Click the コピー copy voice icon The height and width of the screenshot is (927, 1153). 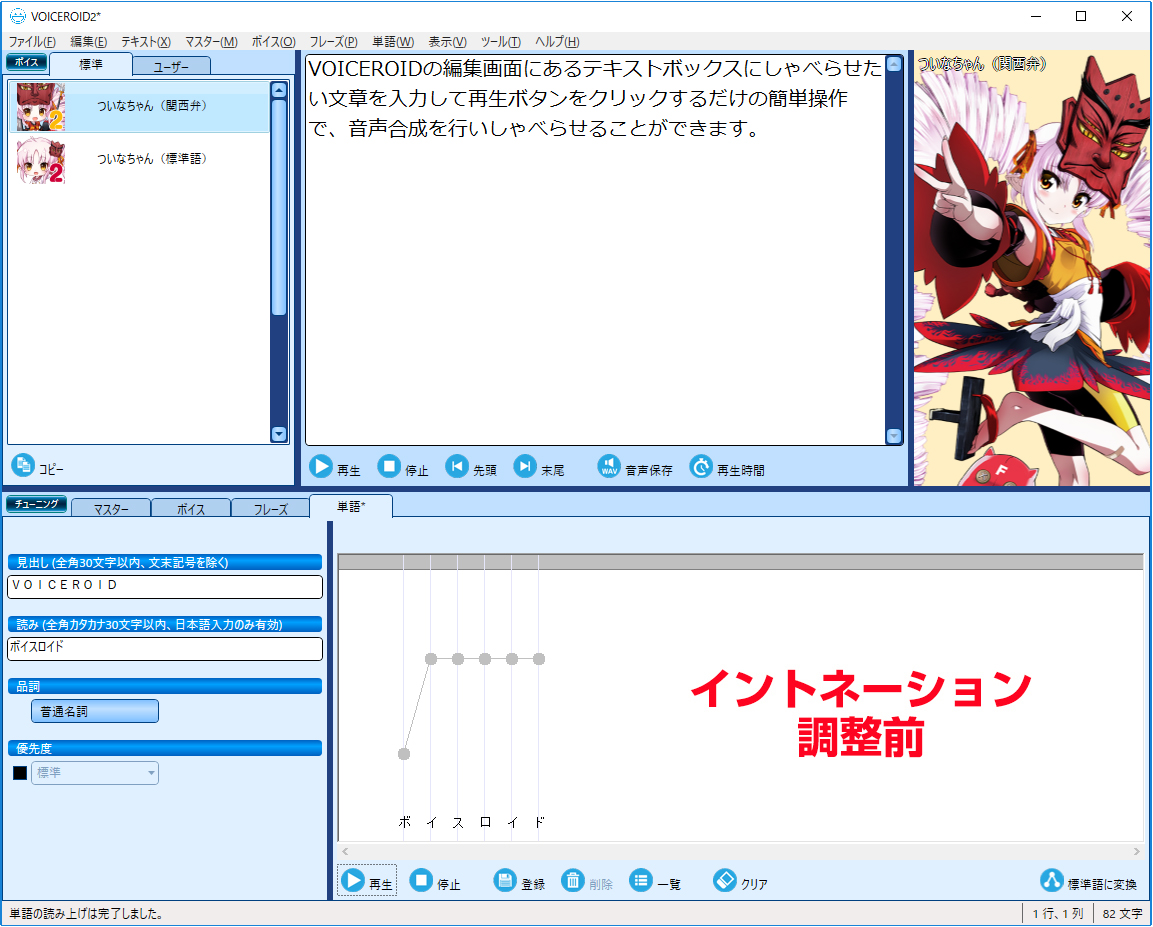pyautogui.click(x=23, y=465)
